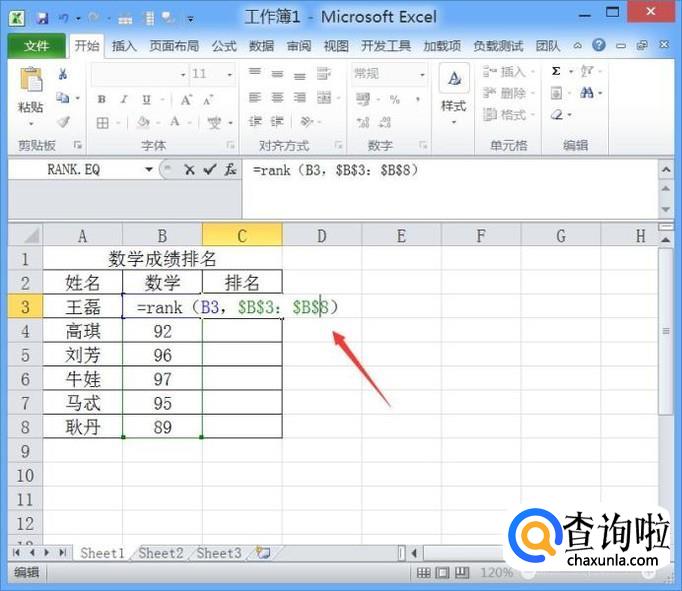Confirm the formula with the Enter checkmark
The image size is (682, 591).
209,170
